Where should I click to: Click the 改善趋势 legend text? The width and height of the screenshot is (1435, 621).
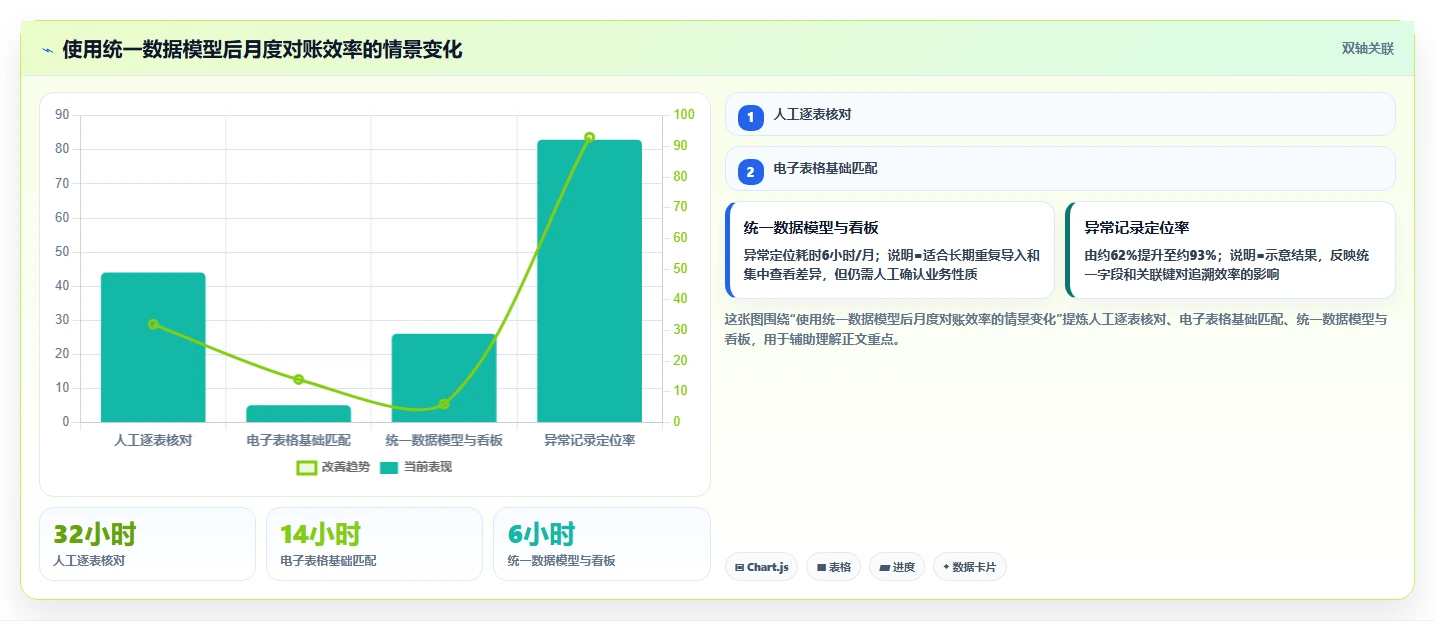point(345,467)
